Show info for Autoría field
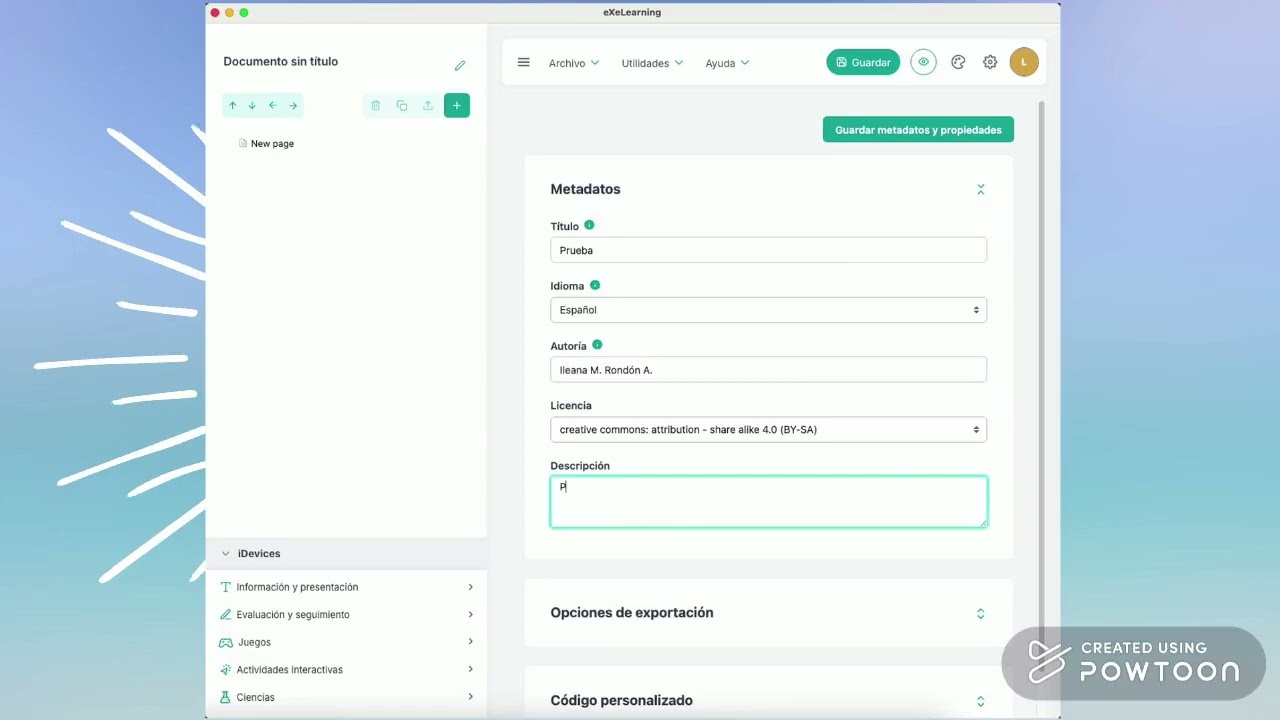The width and height of the screenshot is (1280, 720). [597, 345]
